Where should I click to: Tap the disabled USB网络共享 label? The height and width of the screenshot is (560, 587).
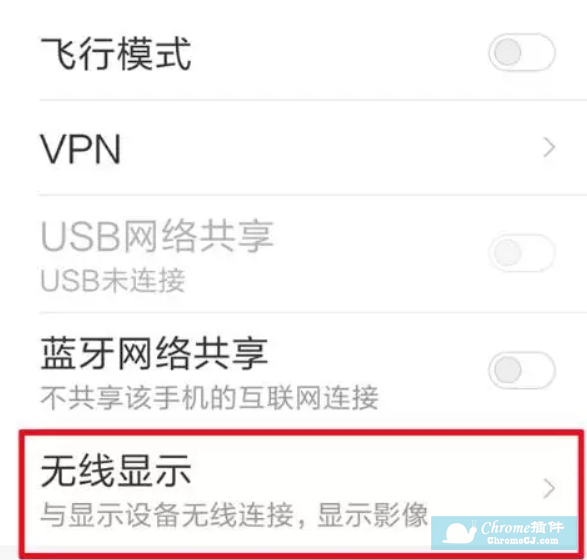pyautogui.click(x=157, y=236)
